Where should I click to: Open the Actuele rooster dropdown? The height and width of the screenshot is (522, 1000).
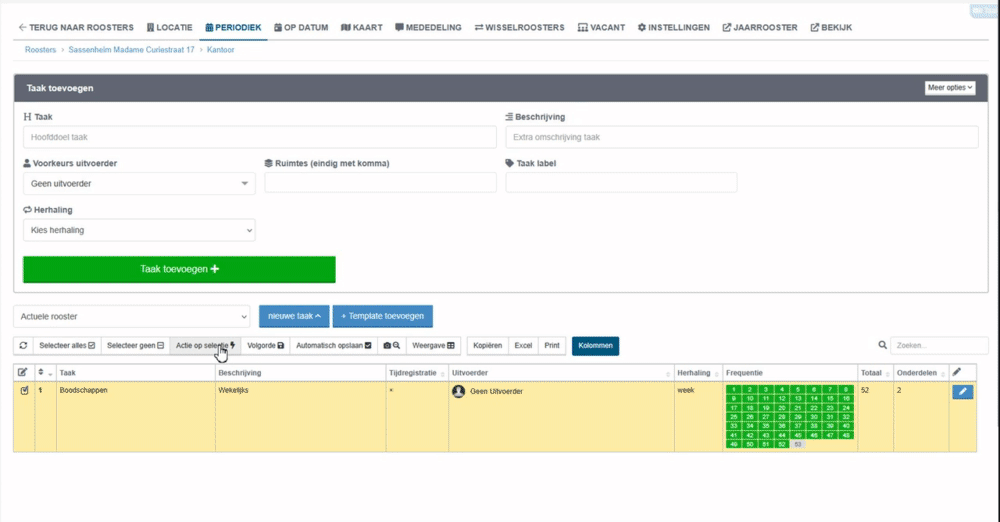[x=131, y=316]
